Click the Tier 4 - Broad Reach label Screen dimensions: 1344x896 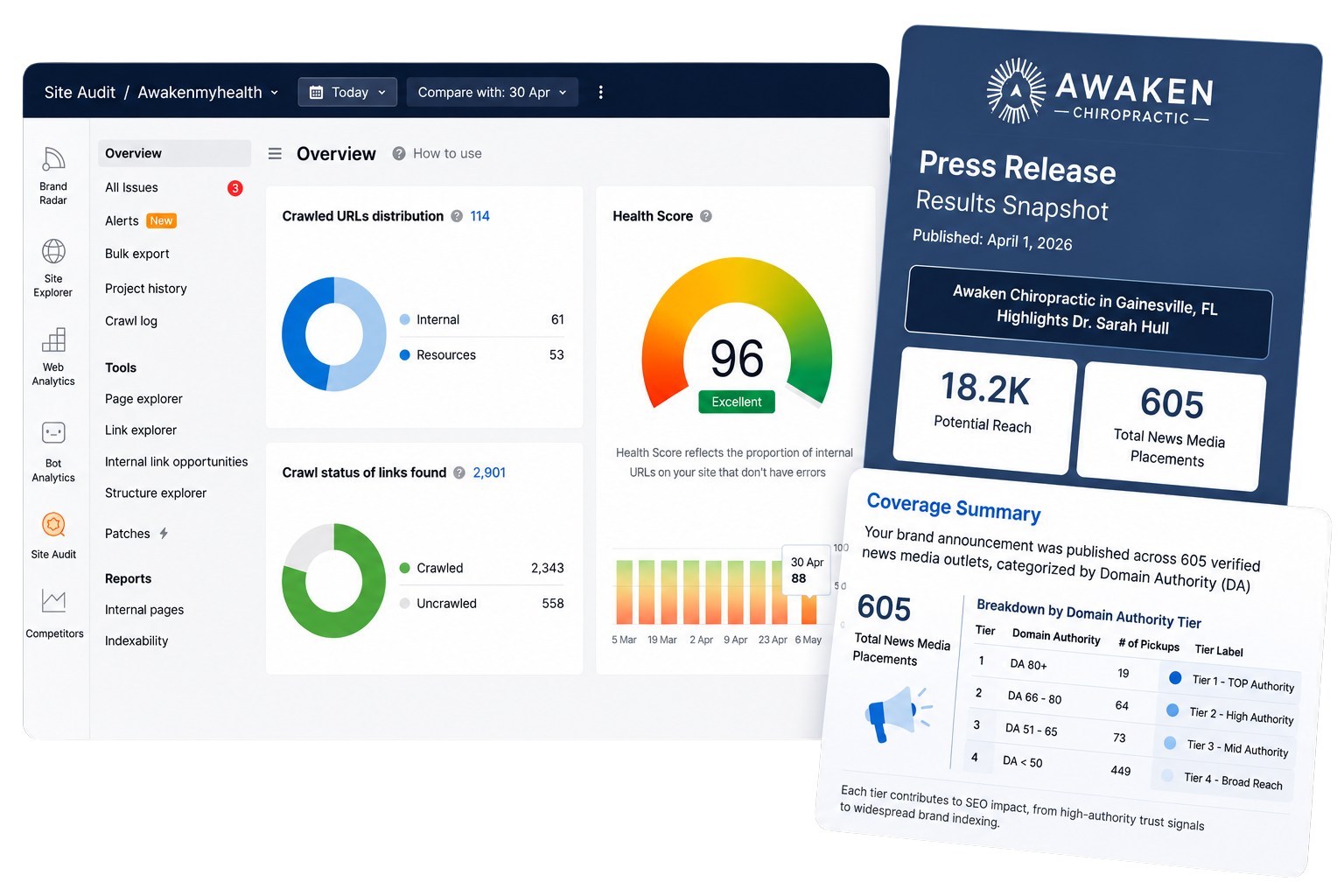coord(1233,780)
